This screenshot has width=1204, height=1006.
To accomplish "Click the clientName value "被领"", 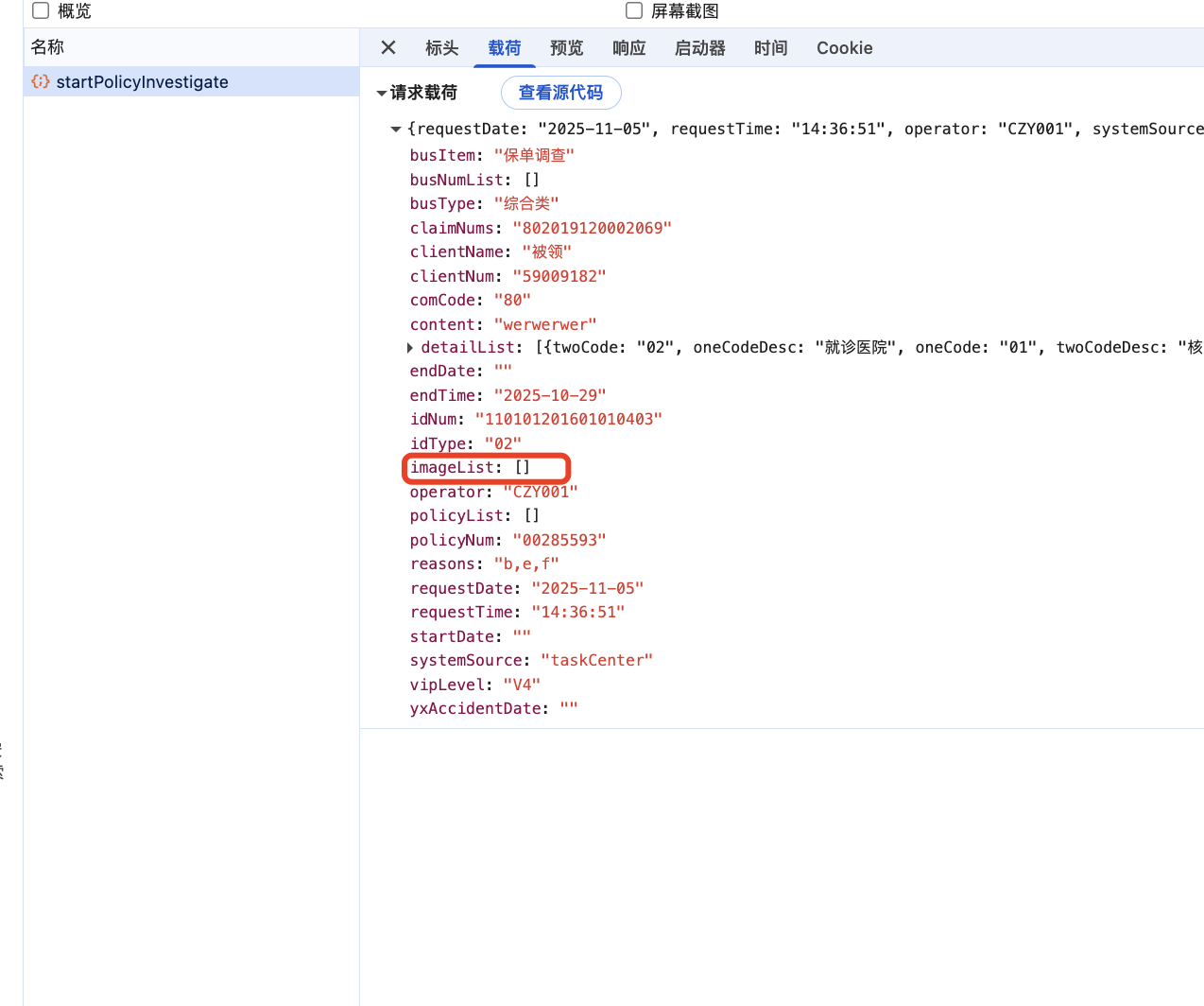I will pyautogui.click(x=547, y=251).
